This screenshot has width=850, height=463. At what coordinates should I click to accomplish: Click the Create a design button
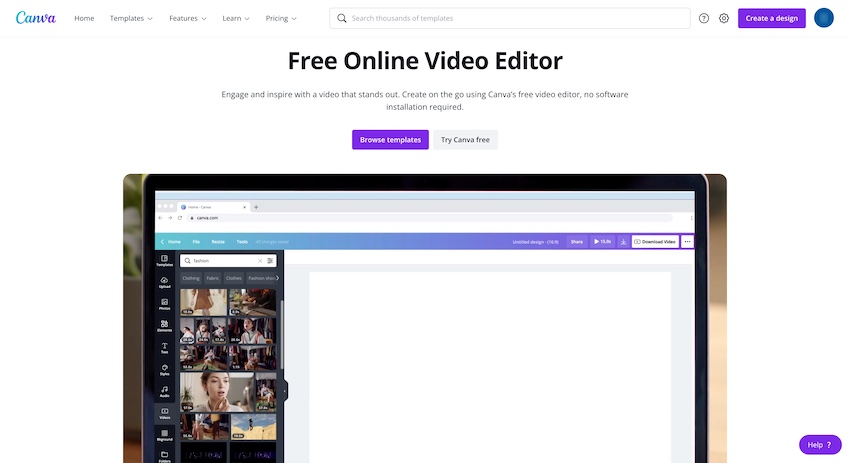point(771,18)
